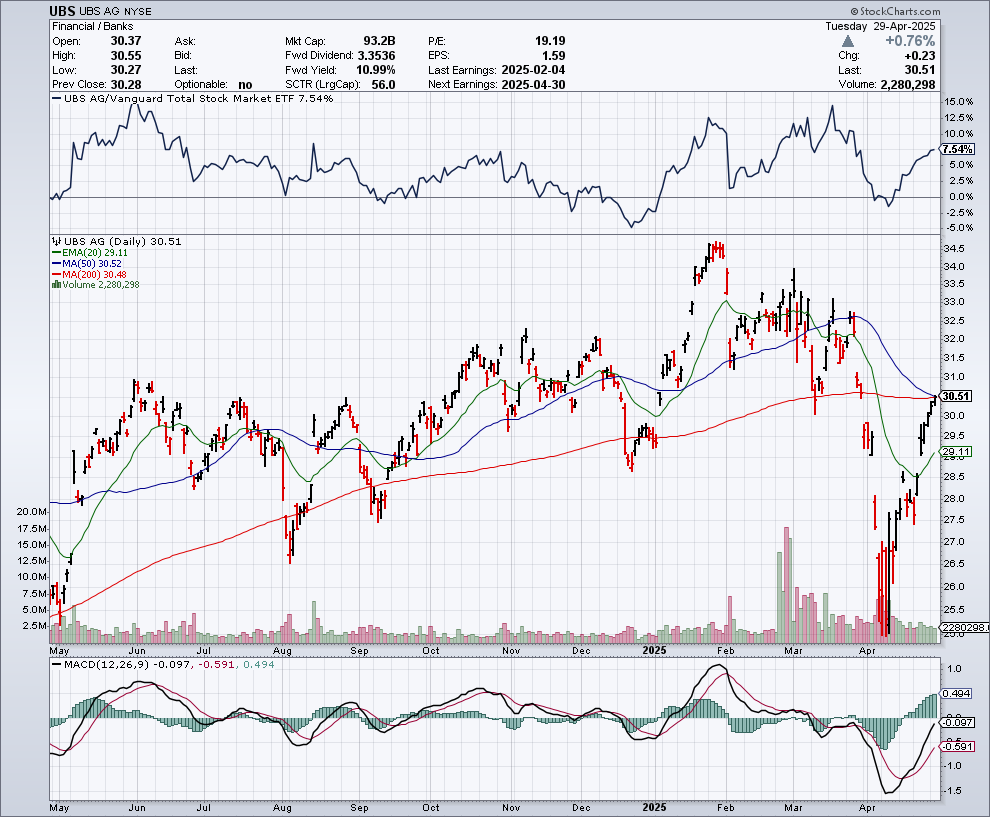990x817 pixels.
Task: Click the 7.54% relative strength axis tag
Action: coord(957,149)
